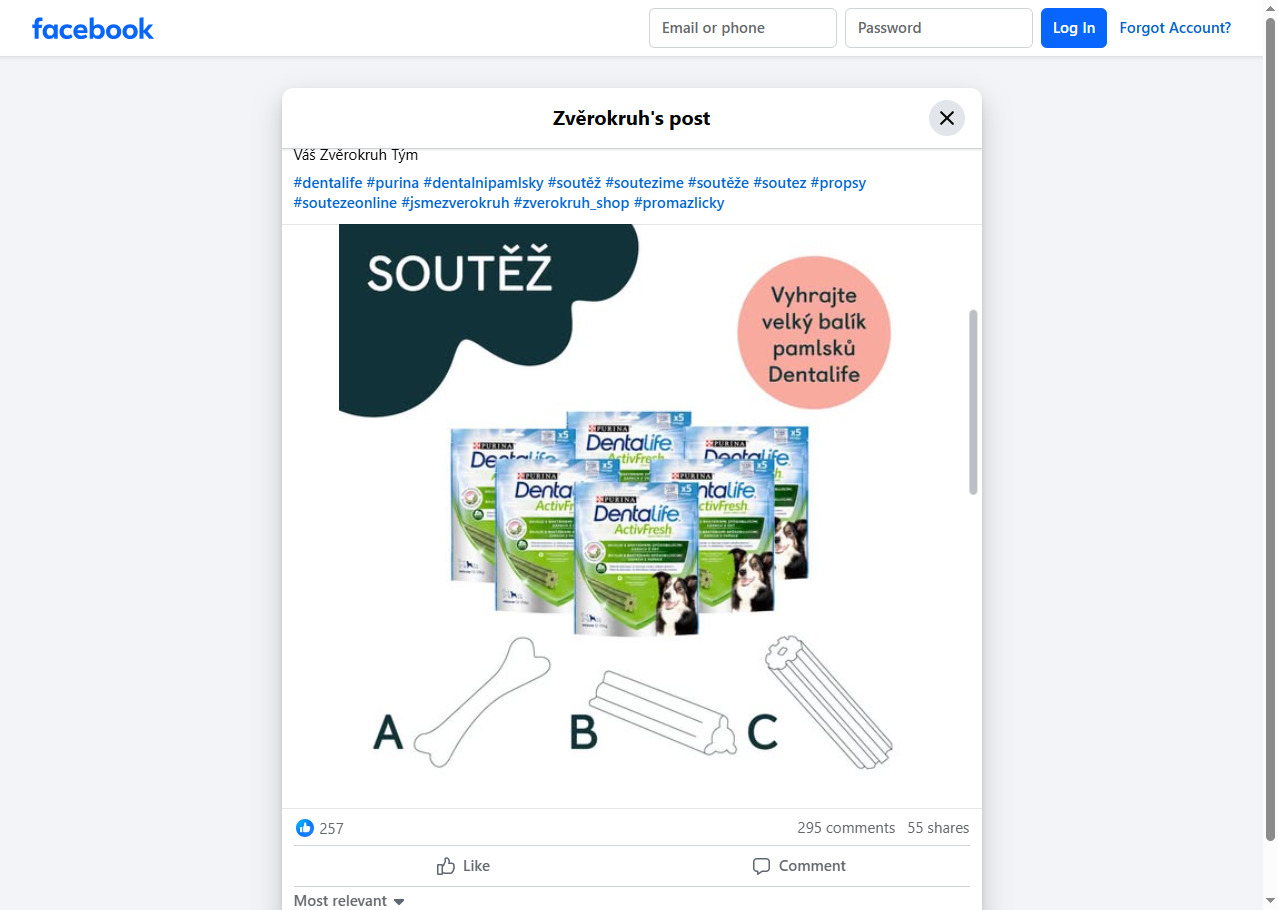Click the Email or phone field
Screen dimensions: 1278x910
pyautogui.click(x=743, y=28)
